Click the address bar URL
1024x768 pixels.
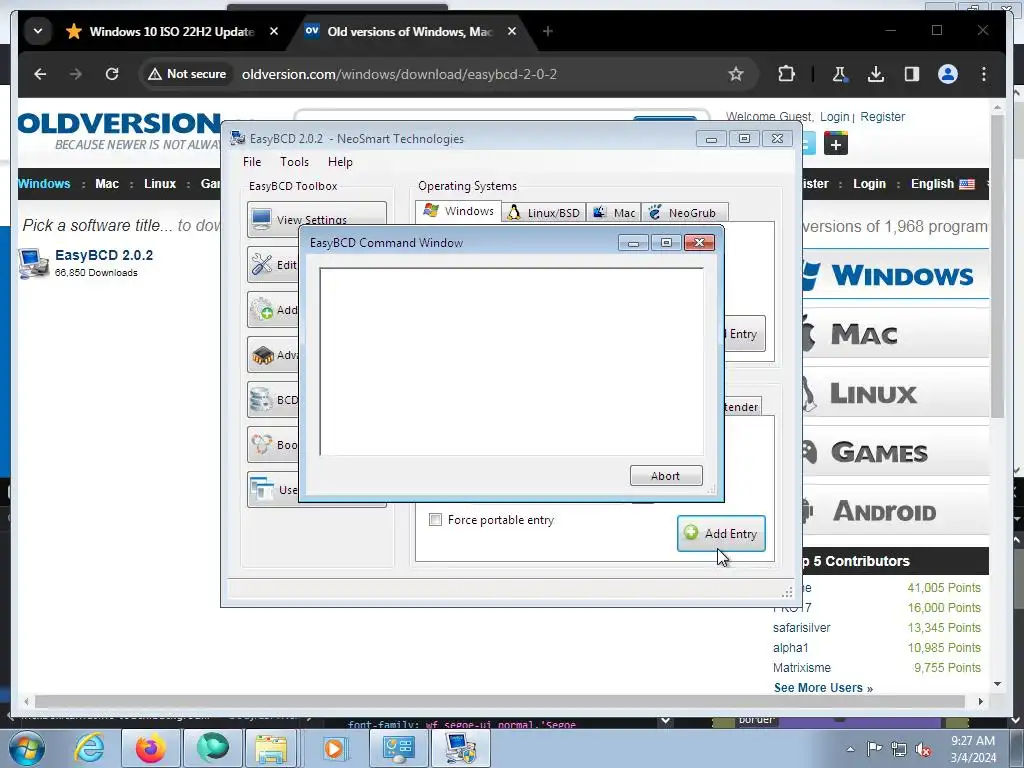click(x=399, y=74)
